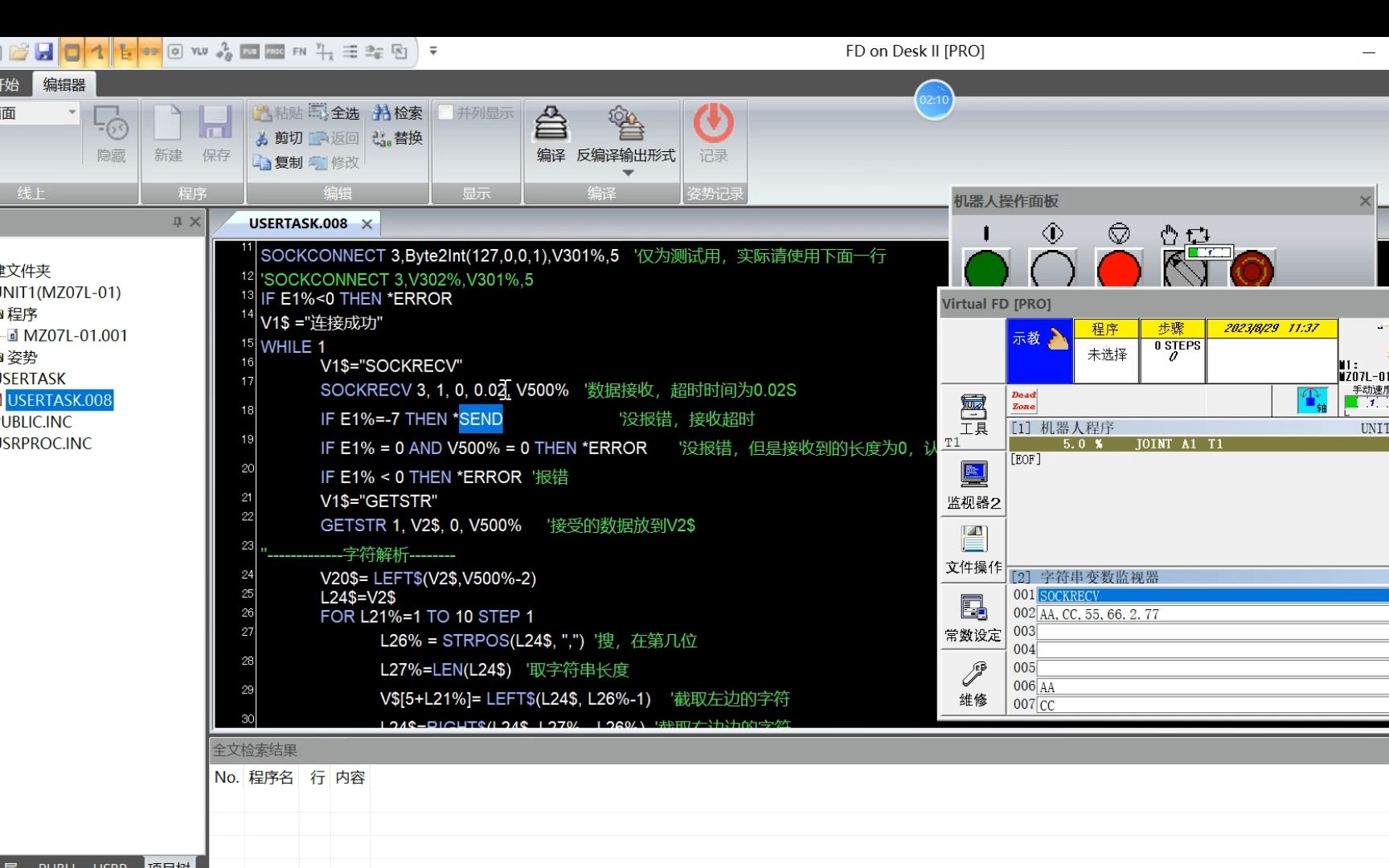Toggle the mode selector key switch
1389x868 pixels.
point(1185,268)
